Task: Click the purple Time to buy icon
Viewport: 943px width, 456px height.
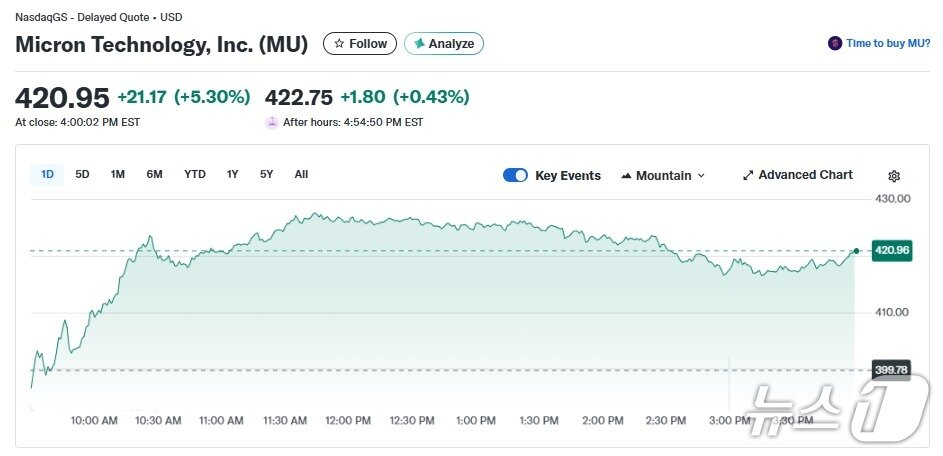Action: 835,44
